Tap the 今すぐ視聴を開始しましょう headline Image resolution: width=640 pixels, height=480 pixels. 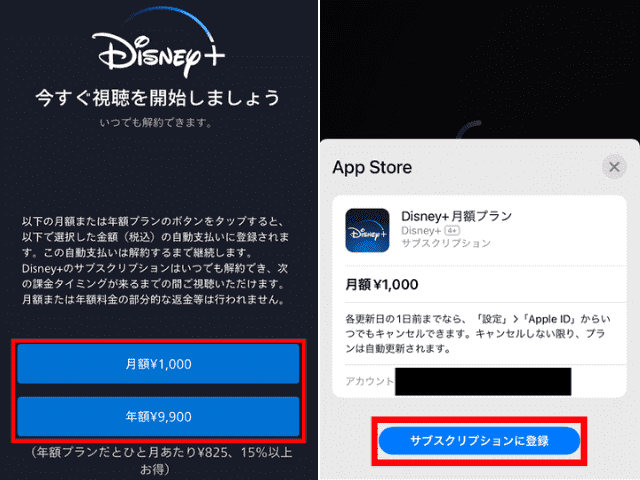pyautogui.click(x=158, y=98)
